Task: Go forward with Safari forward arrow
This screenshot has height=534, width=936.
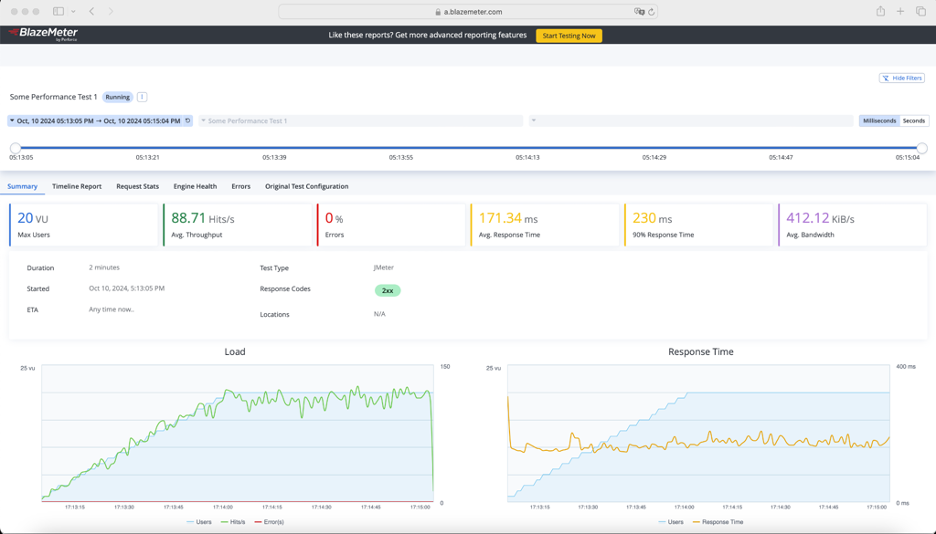Action: [110, 11]
